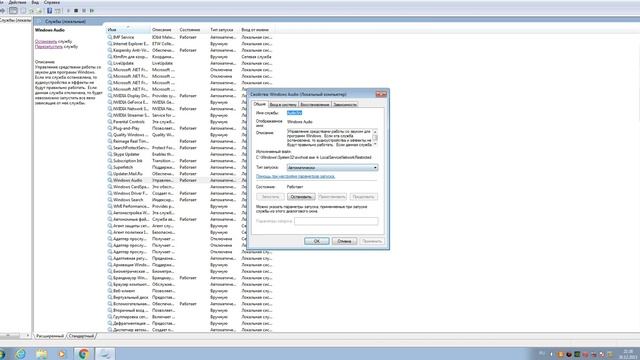This screenshot has width=640, height=360.
Task: Open the Справка menu
Action: tap(51, 2)
